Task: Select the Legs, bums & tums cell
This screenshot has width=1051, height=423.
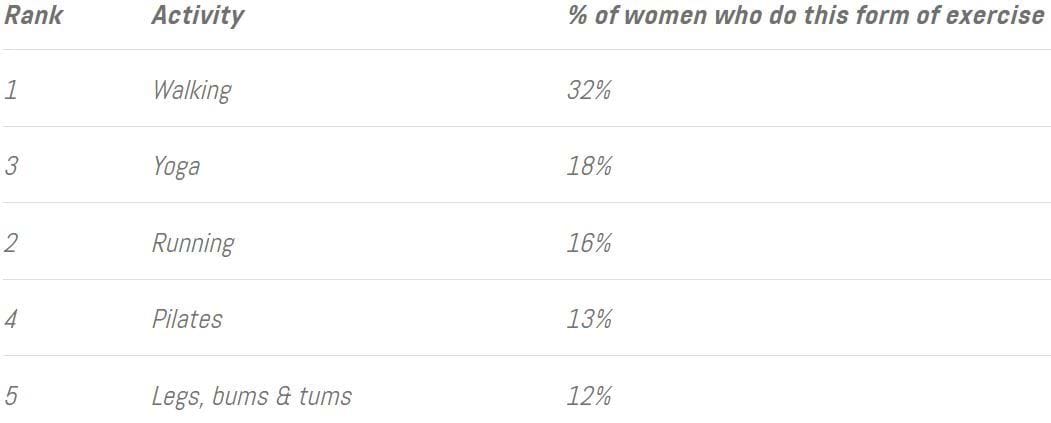Action: click(251, 396)
